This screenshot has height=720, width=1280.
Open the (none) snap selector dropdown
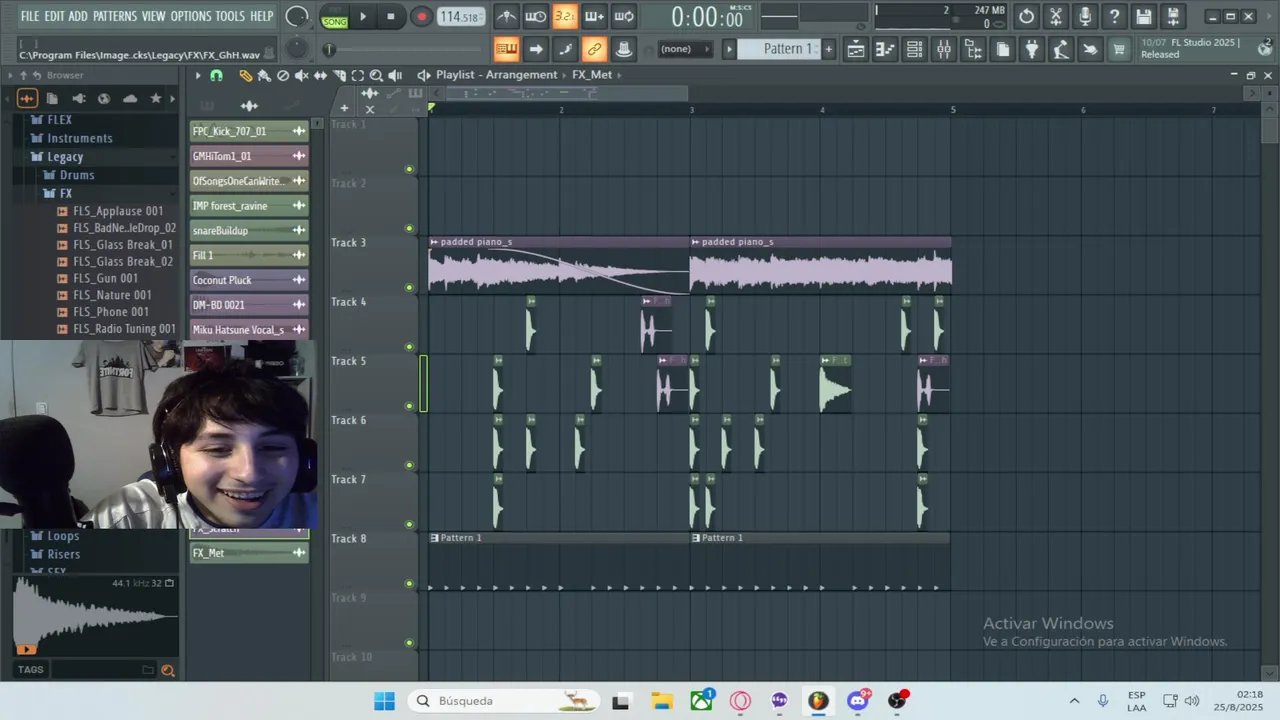[x=684, y=49]
